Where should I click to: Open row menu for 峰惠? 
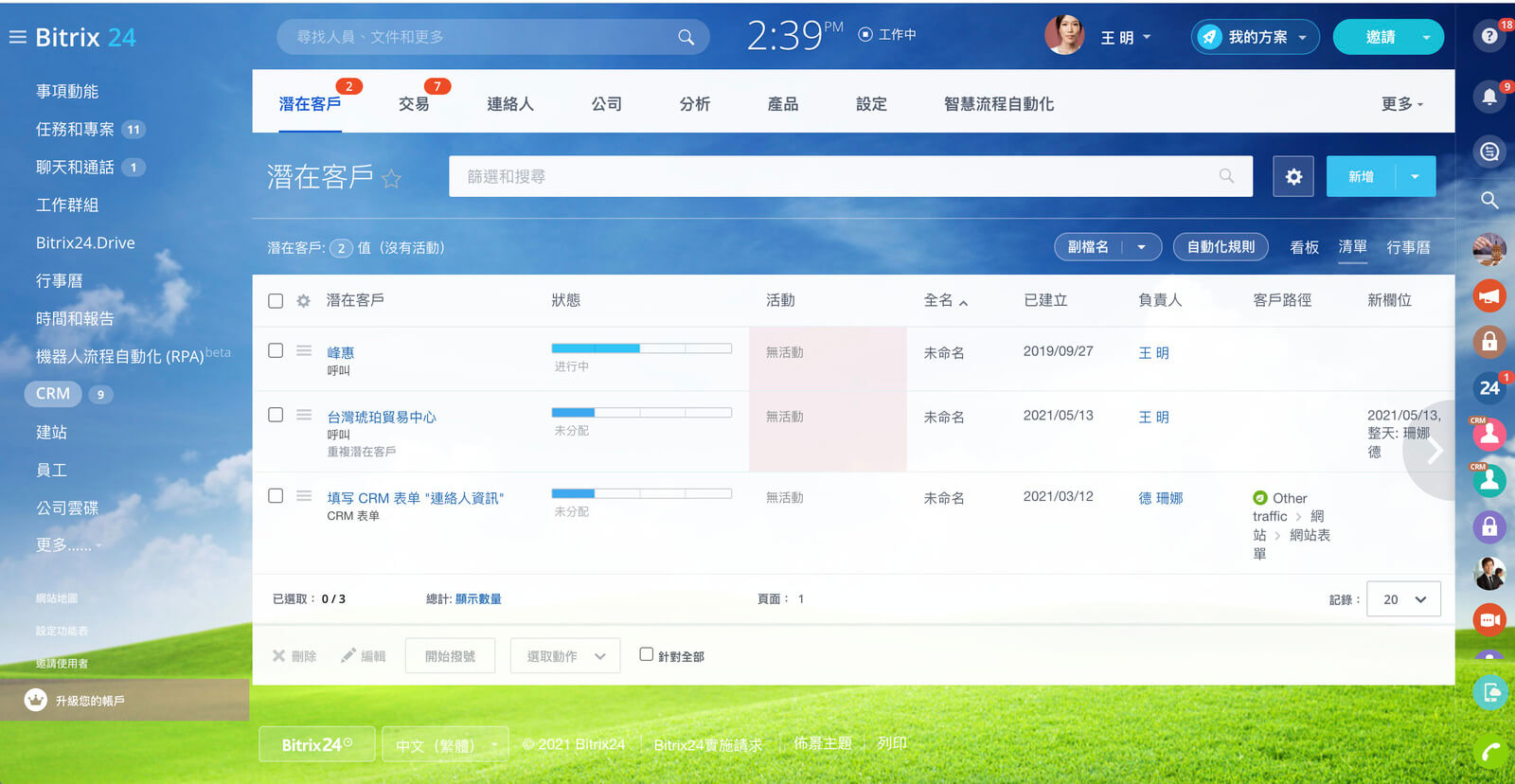click(x=304, y=350)
